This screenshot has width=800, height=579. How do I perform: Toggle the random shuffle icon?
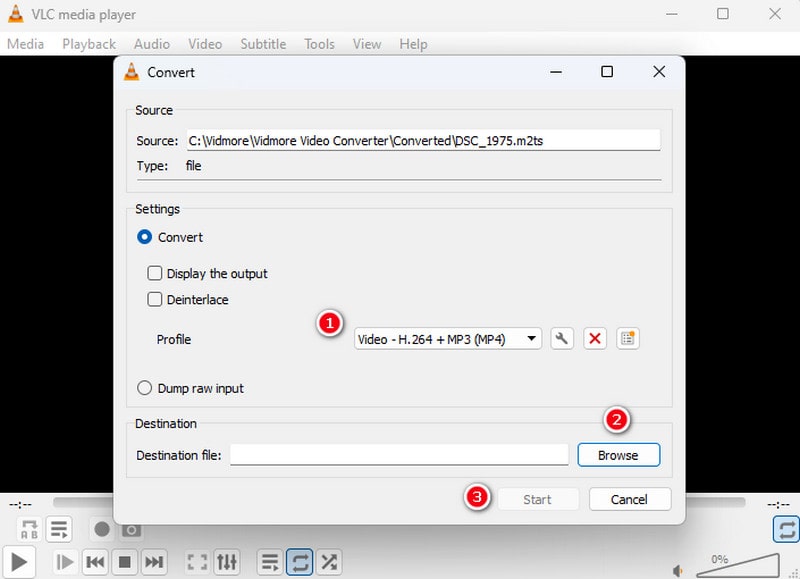[329, 562]
